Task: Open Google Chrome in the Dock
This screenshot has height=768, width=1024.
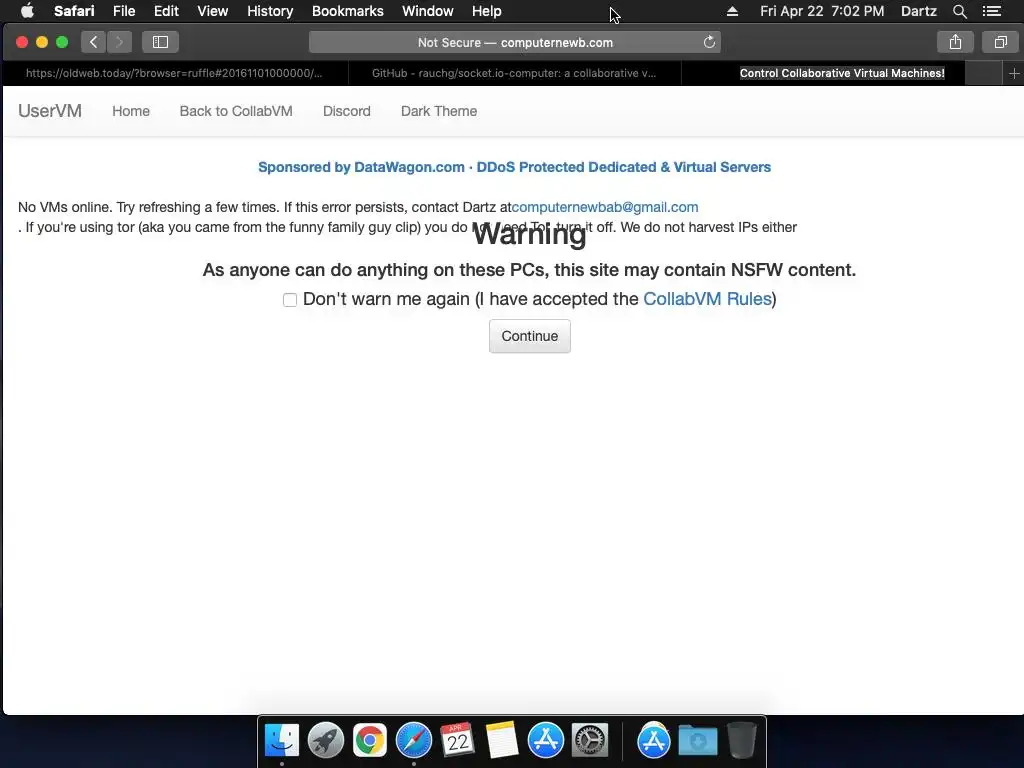Action: [370, 740]
